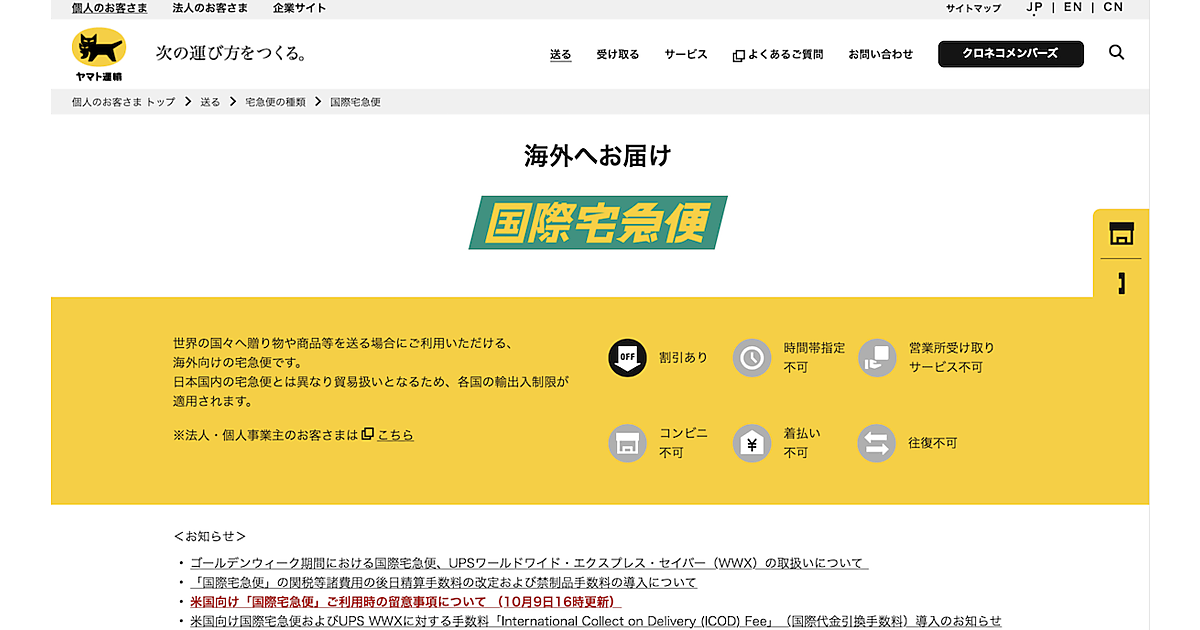Click the コンビニ store icon
The image size is (1200, 630).
tap(627, 443)
